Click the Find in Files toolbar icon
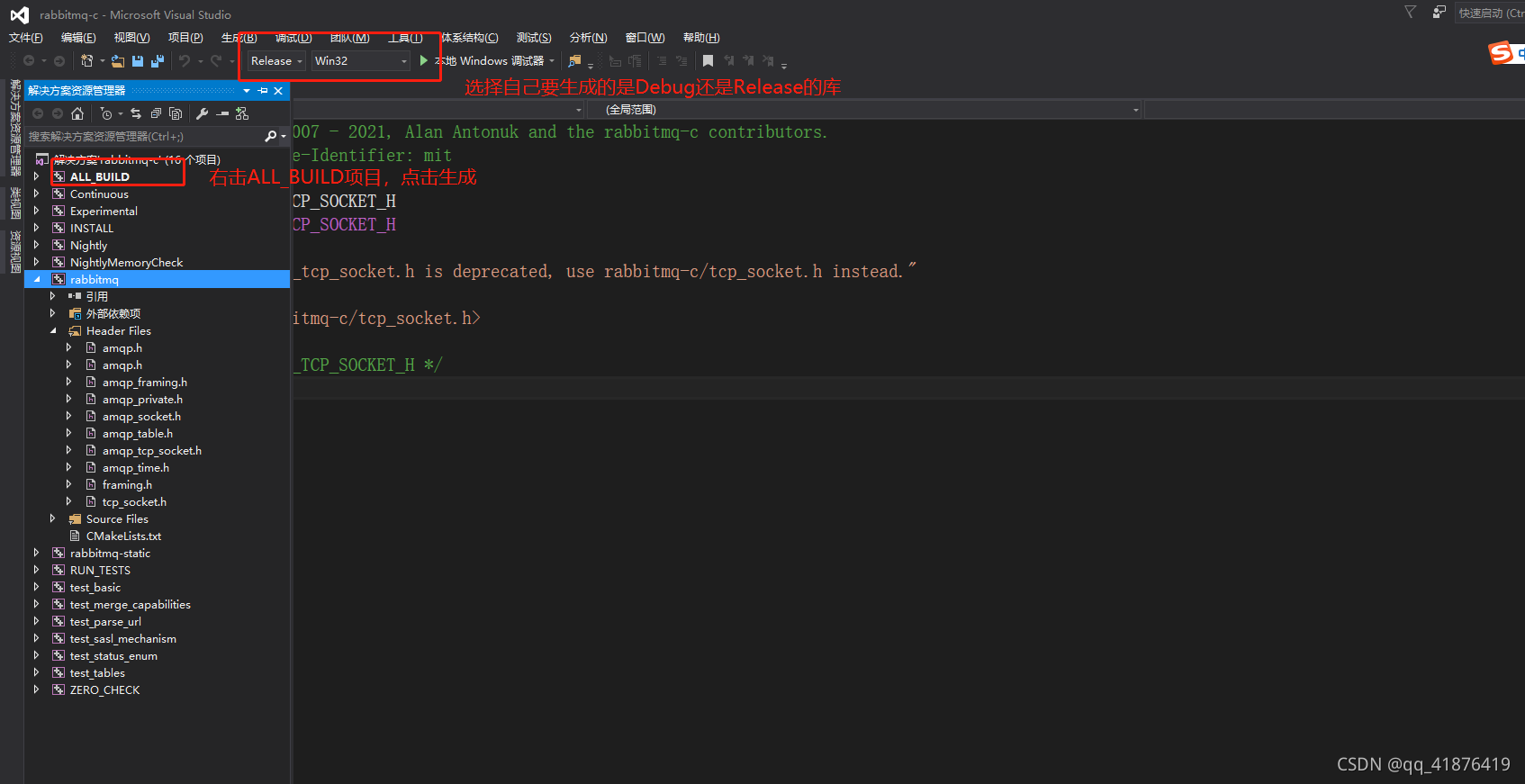The height and width of the screenshot is (784, 1525). pyautogui.click(x=574, y=60)
